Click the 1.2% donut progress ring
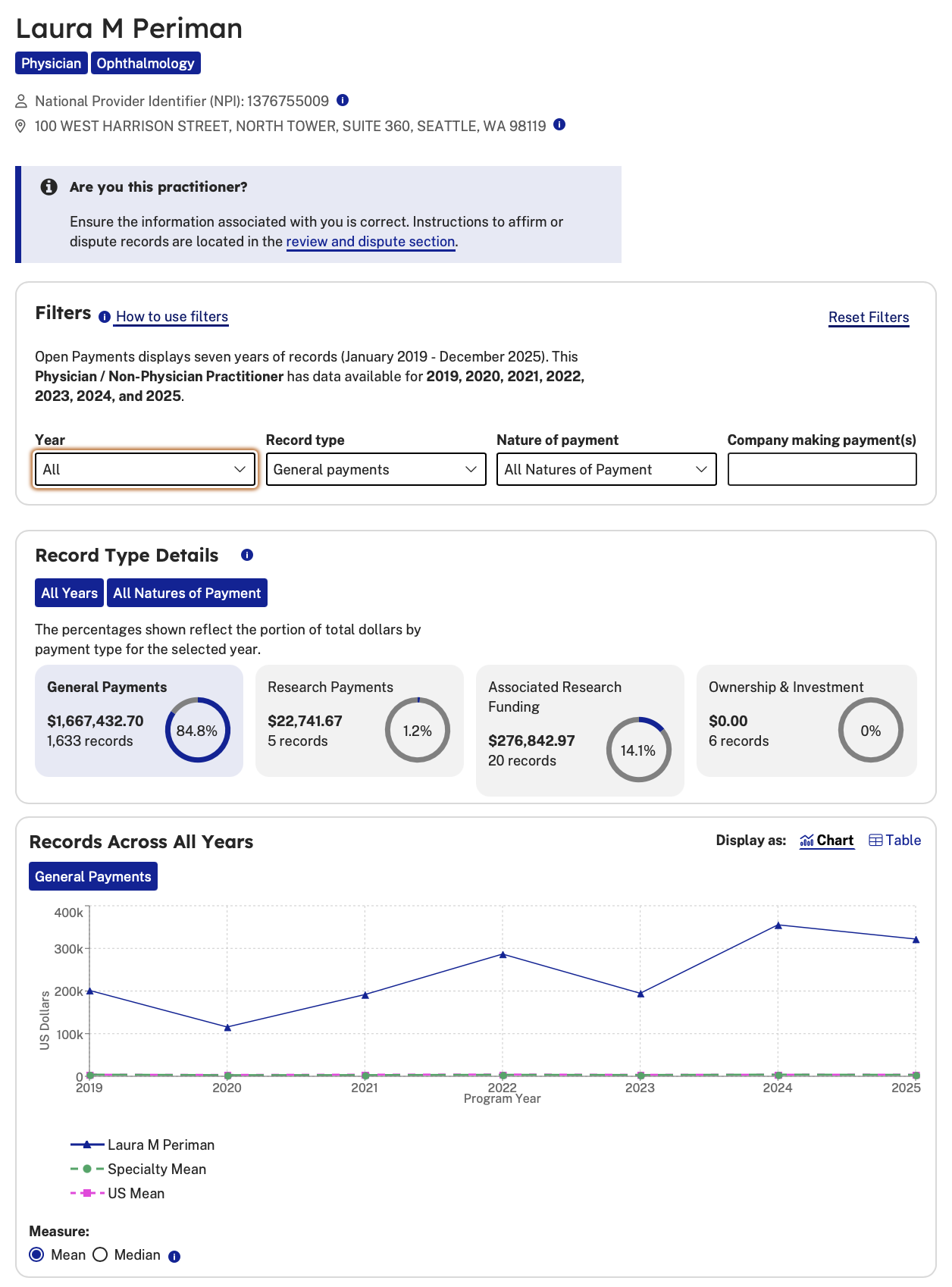 pyautogui.click(x=418, y=730)
